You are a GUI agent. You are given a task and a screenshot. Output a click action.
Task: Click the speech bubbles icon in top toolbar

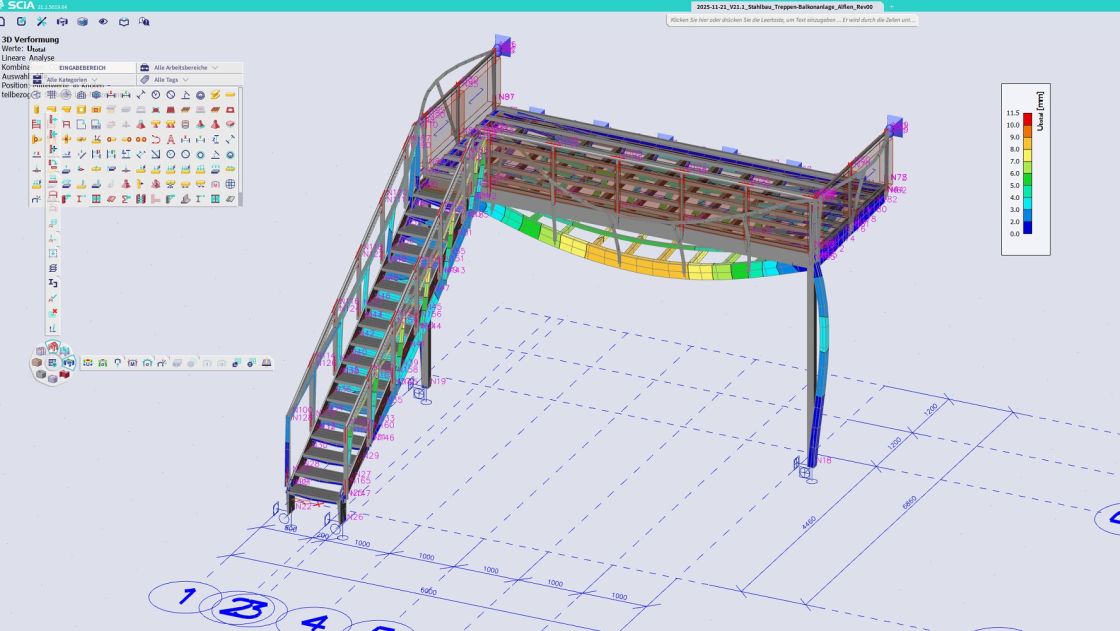(145, 21)
